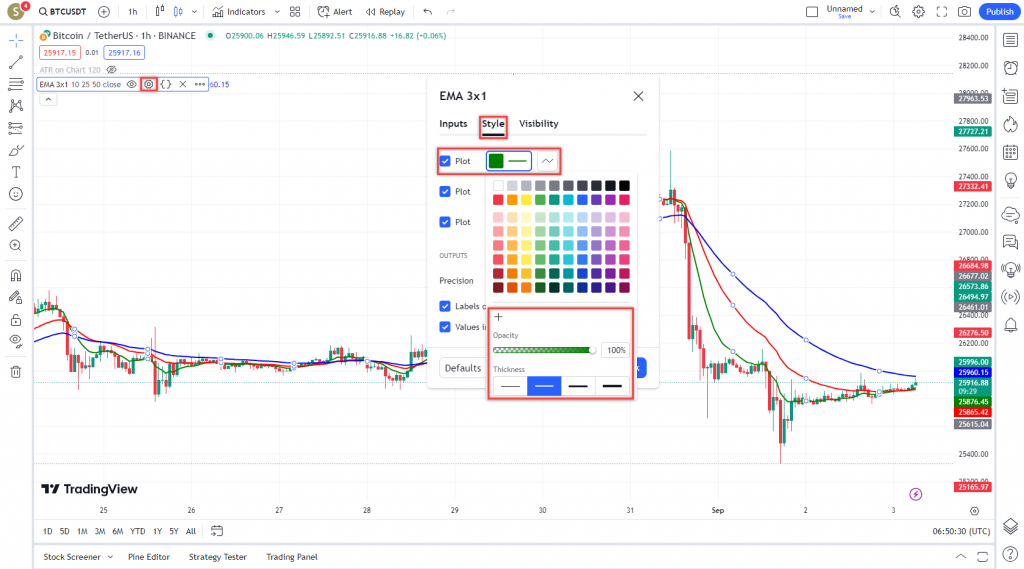Open the Alert creation button
Screen dimensions: 1024x569
pyautogui.click(x=334, y=12)
